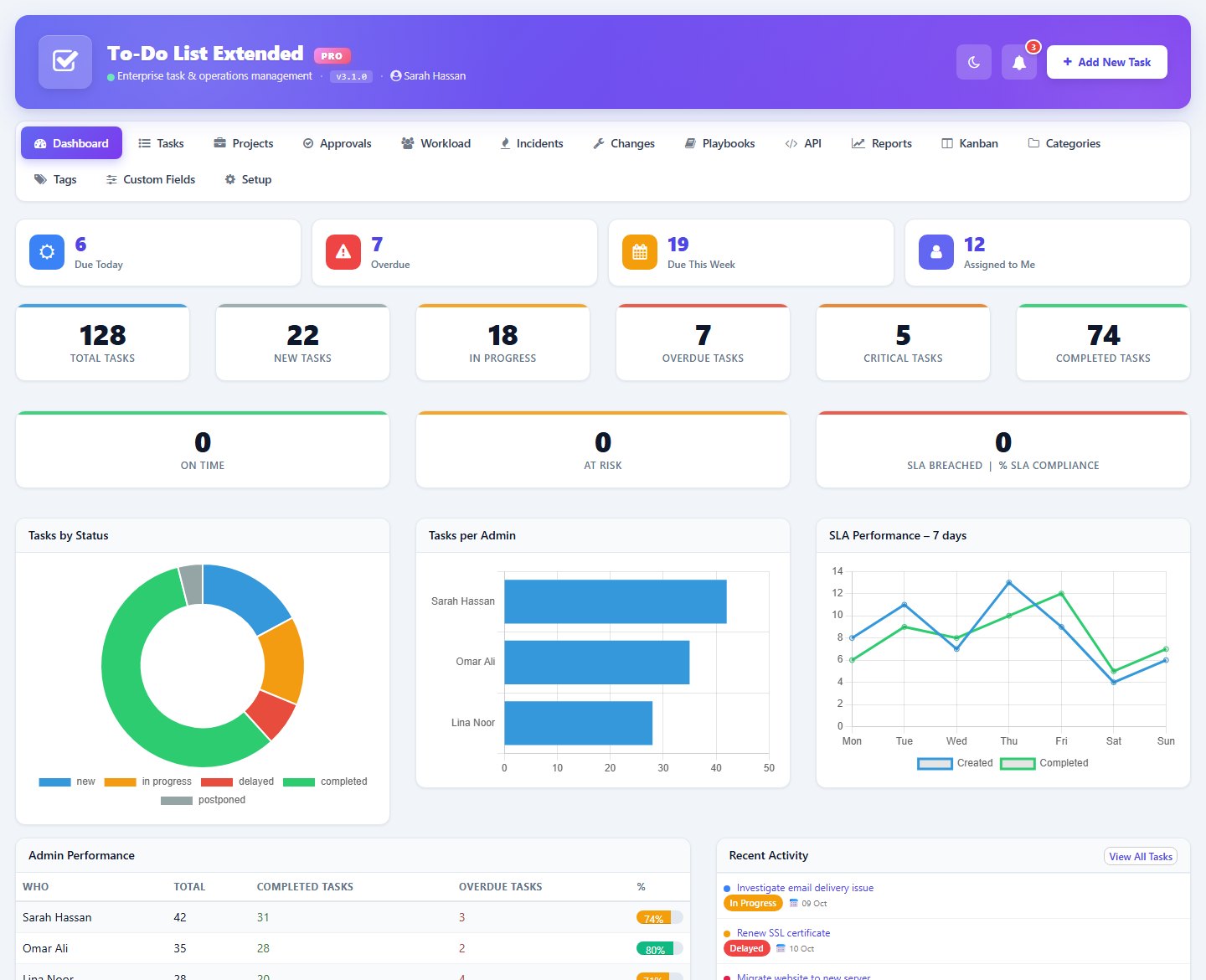Open notifications bell icon
The image size is (1206, 980).
tap(1019, 62)
